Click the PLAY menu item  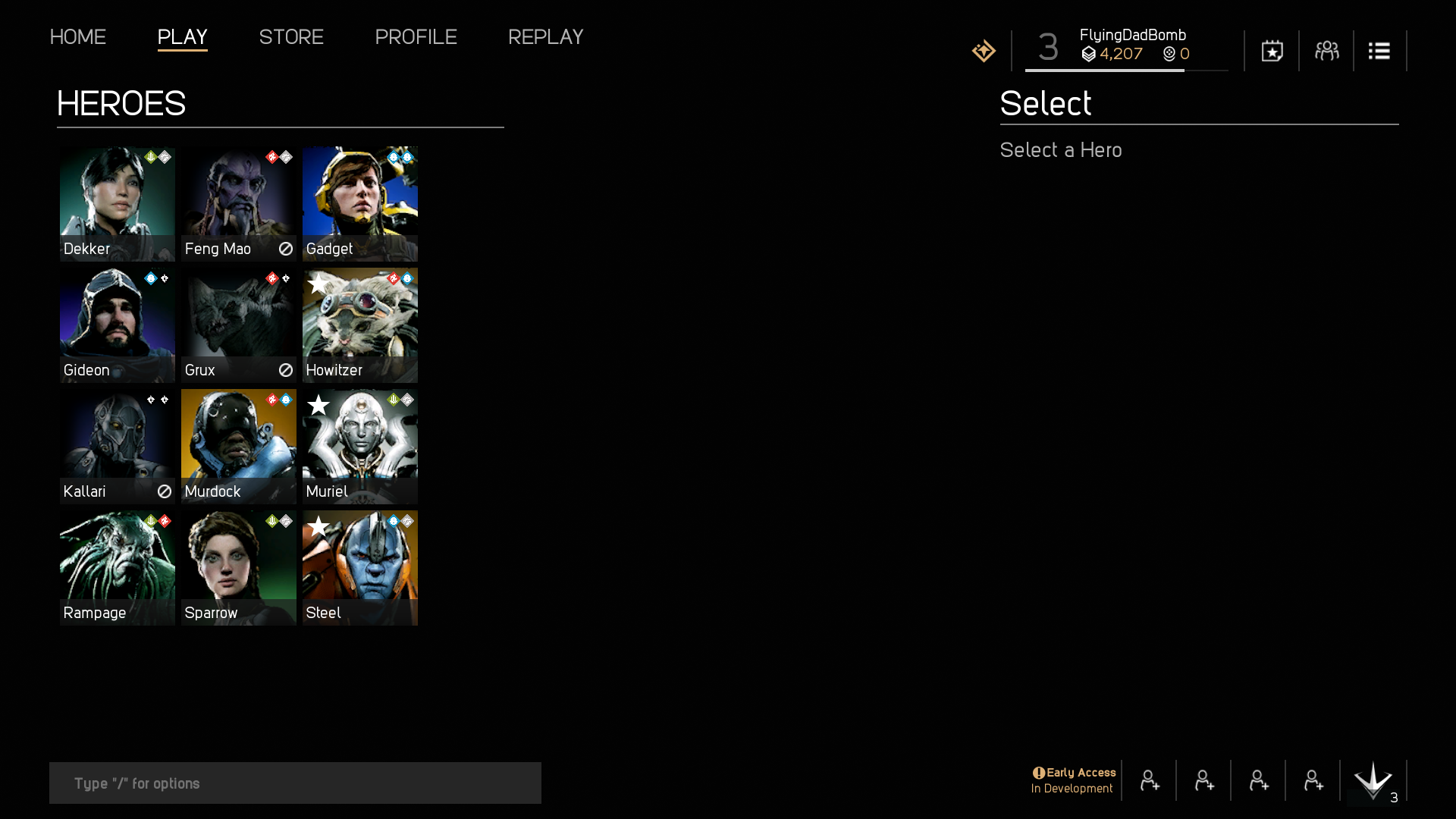point(182,36)
